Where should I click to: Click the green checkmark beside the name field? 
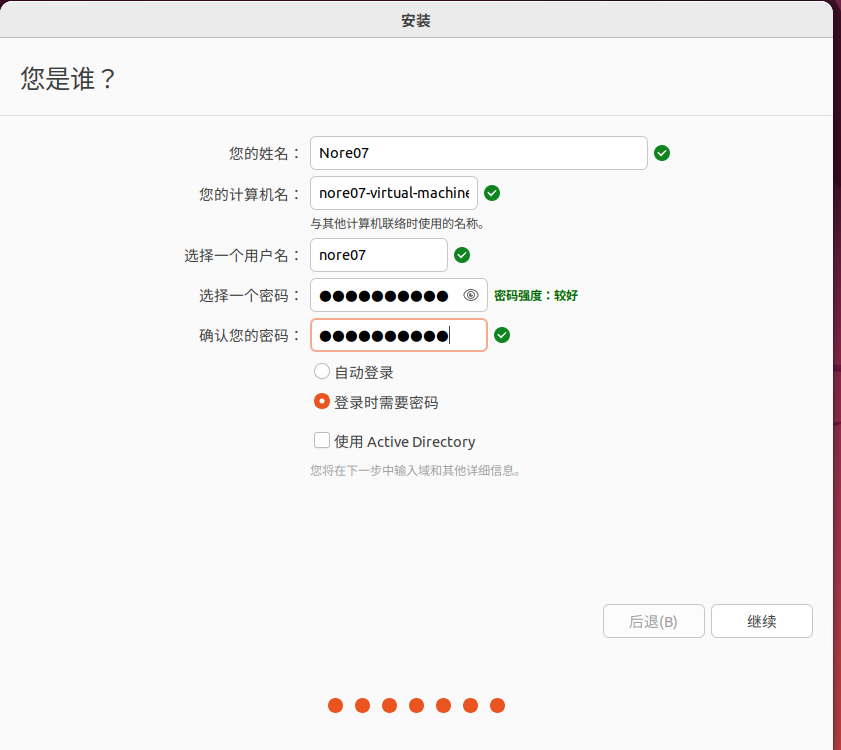click(x=662, y=153)
